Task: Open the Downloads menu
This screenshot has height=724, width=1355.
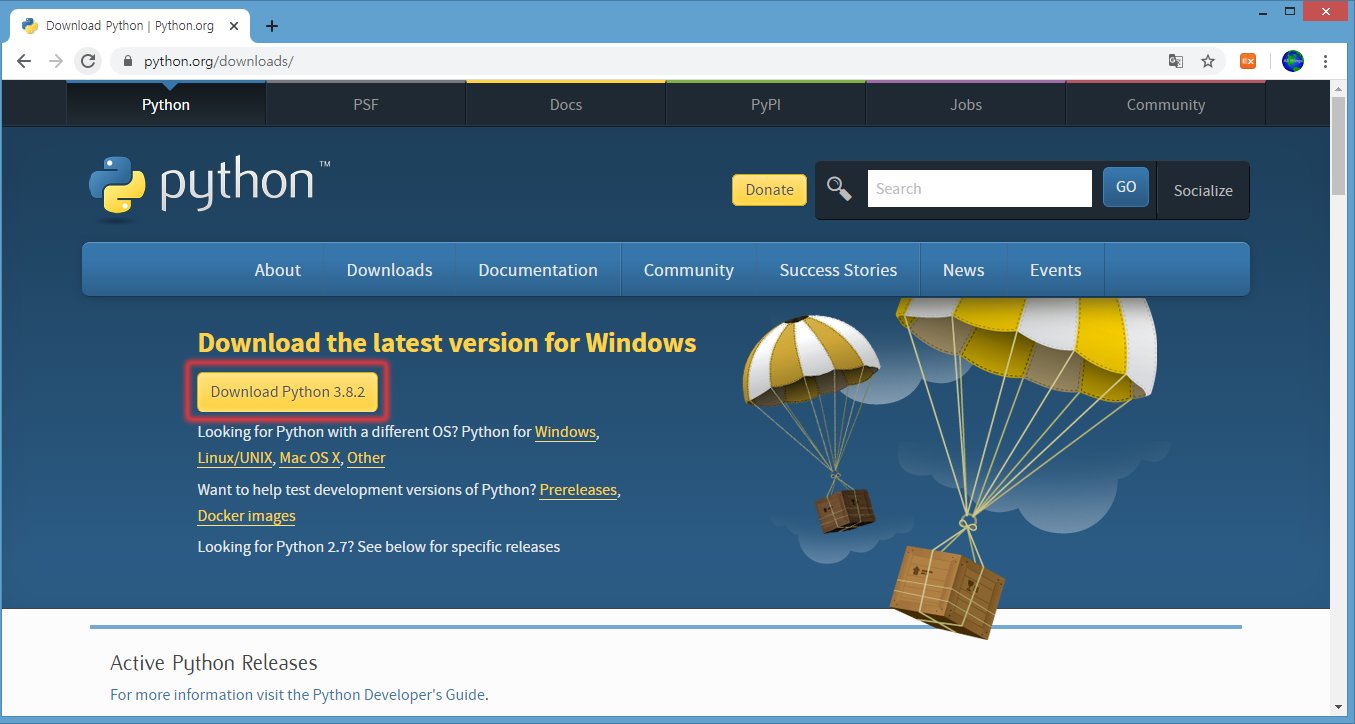Action: (x=390, y=270)
